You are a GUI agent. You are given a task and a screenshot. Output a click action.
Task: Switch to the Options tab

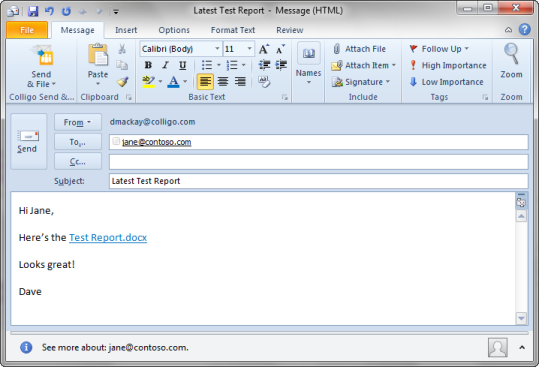click(174, 30)
